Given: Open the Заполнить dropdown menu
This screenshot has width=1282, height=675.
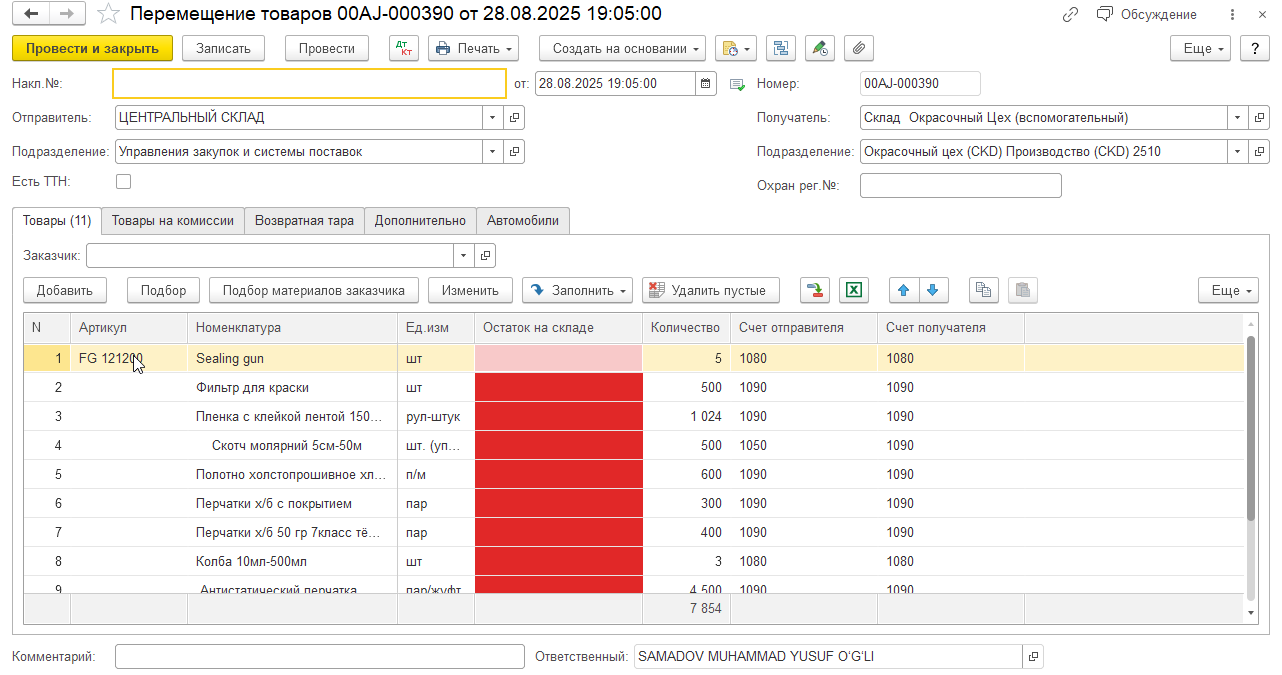Looking at the screenshot, I should coord(578,290).
